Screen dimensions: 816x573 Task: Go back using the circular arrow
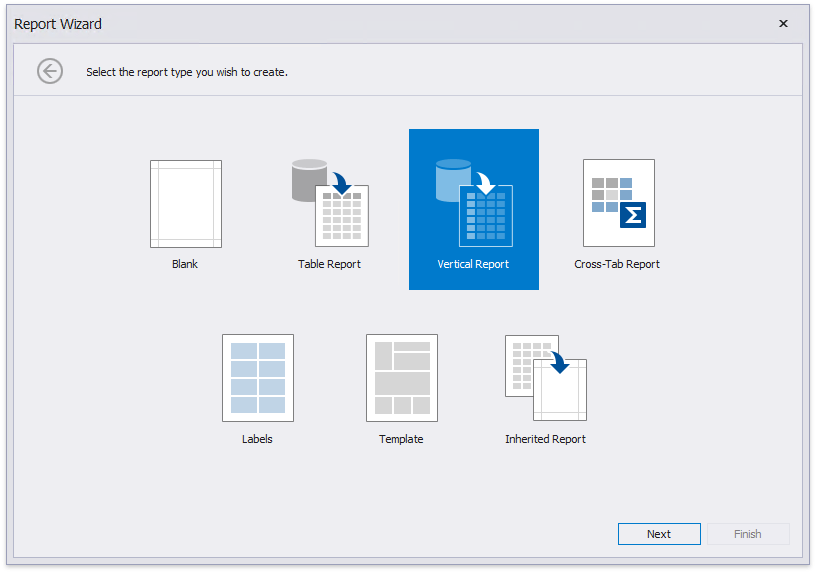(x=50, y=71)
